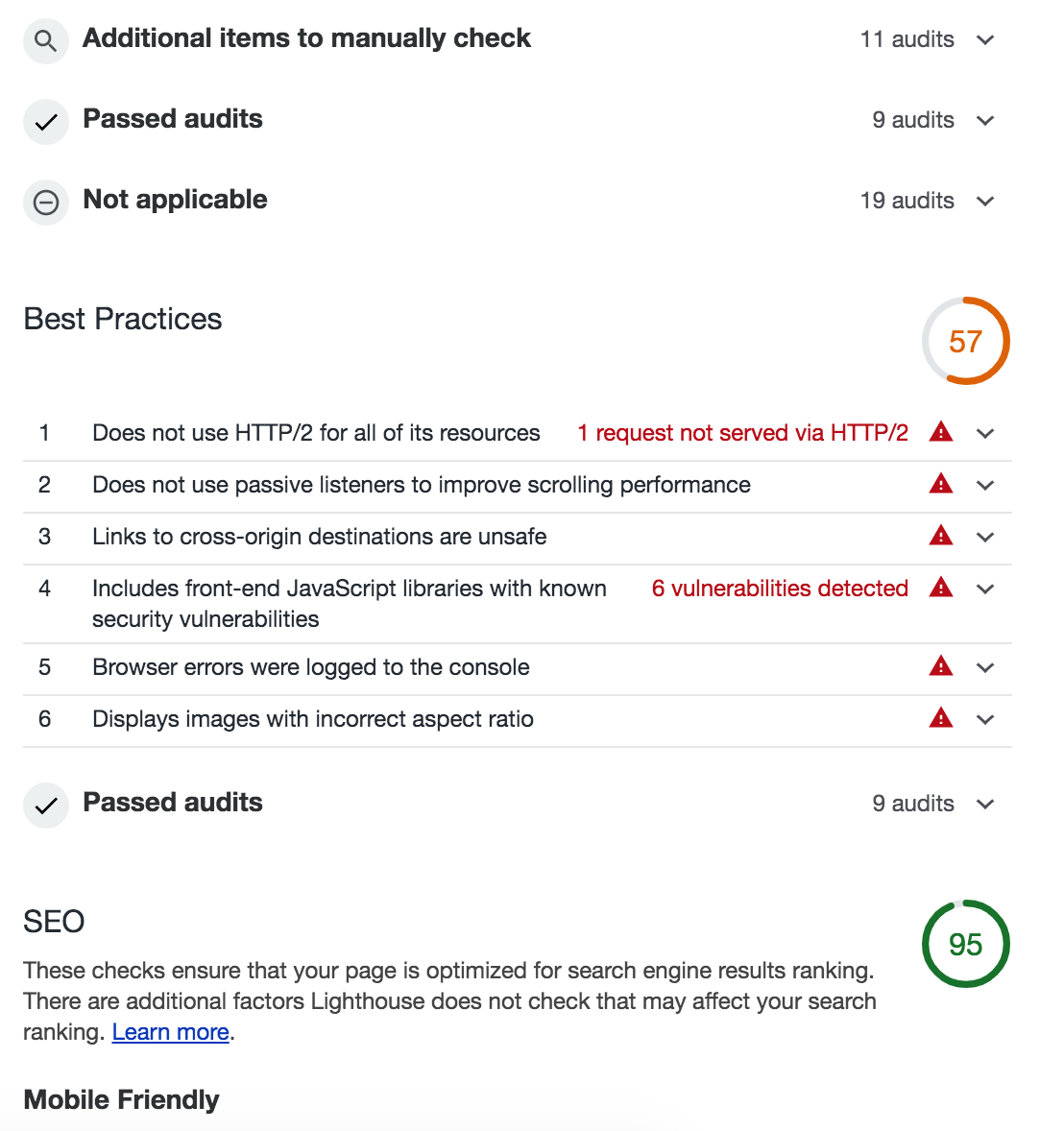Expand Best Practices Passed audits 9 audits chevron
1064x1131 pixels.
[985, 805]
